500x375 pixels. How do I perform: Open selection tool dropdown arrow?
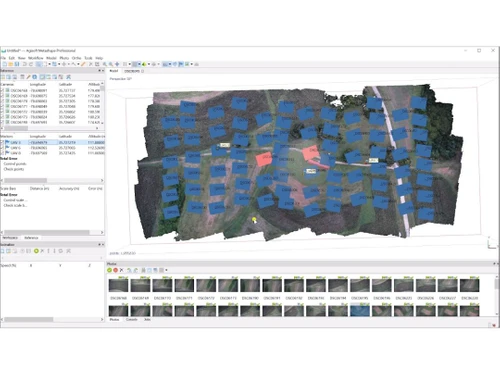pos(49,64)
